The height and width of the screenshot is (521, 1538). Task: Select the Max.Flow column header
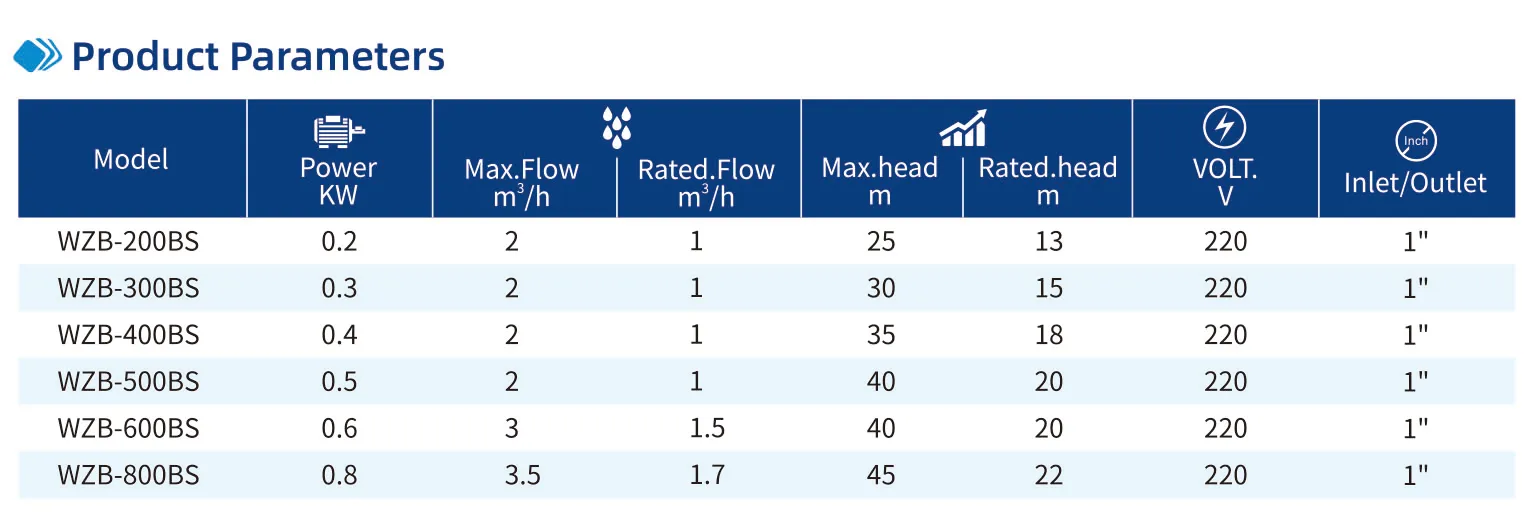pyautogui.click(x=521, y=181)
